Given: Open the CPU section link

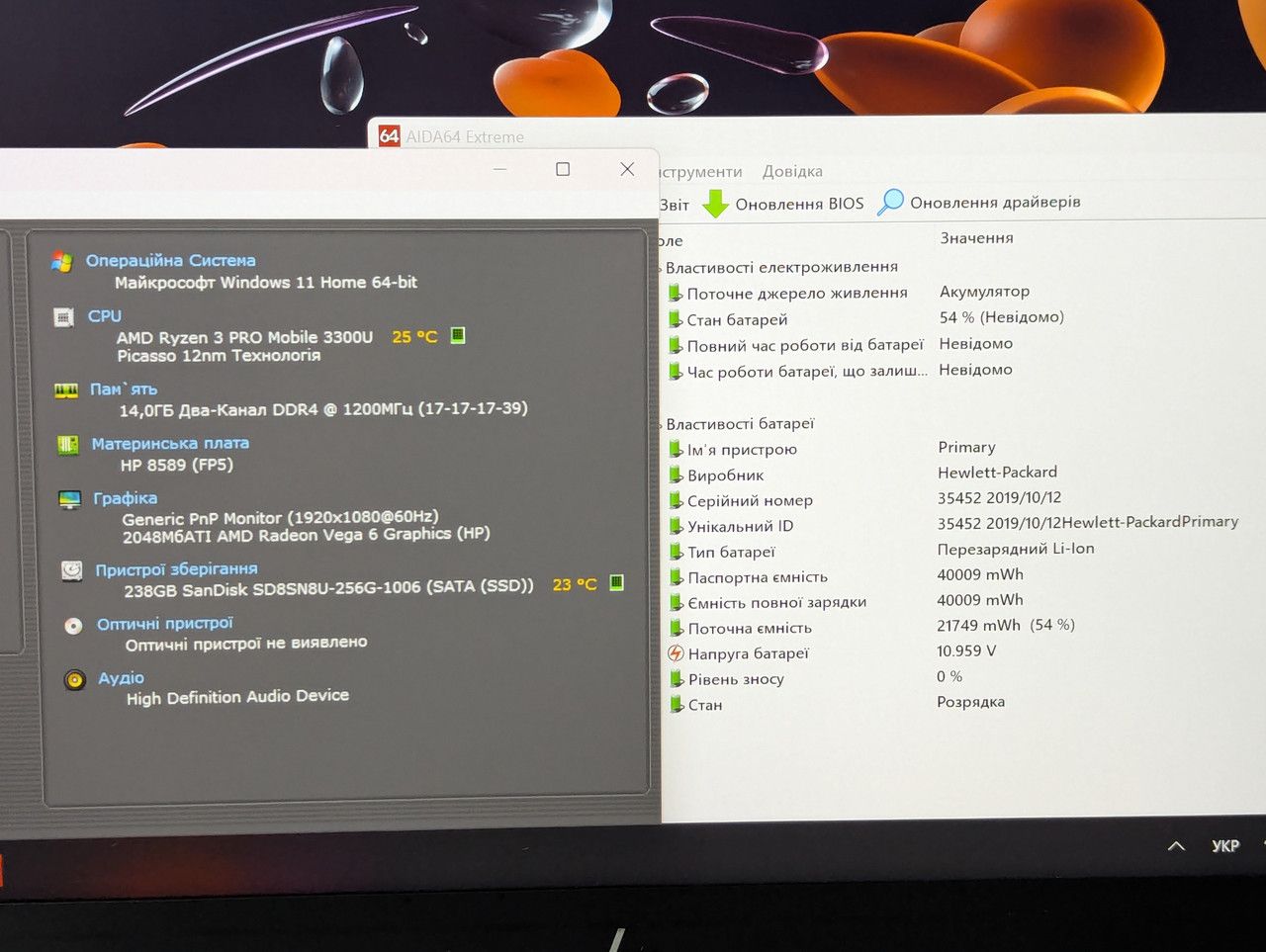Looking at the screenshot, I should 104,316.
